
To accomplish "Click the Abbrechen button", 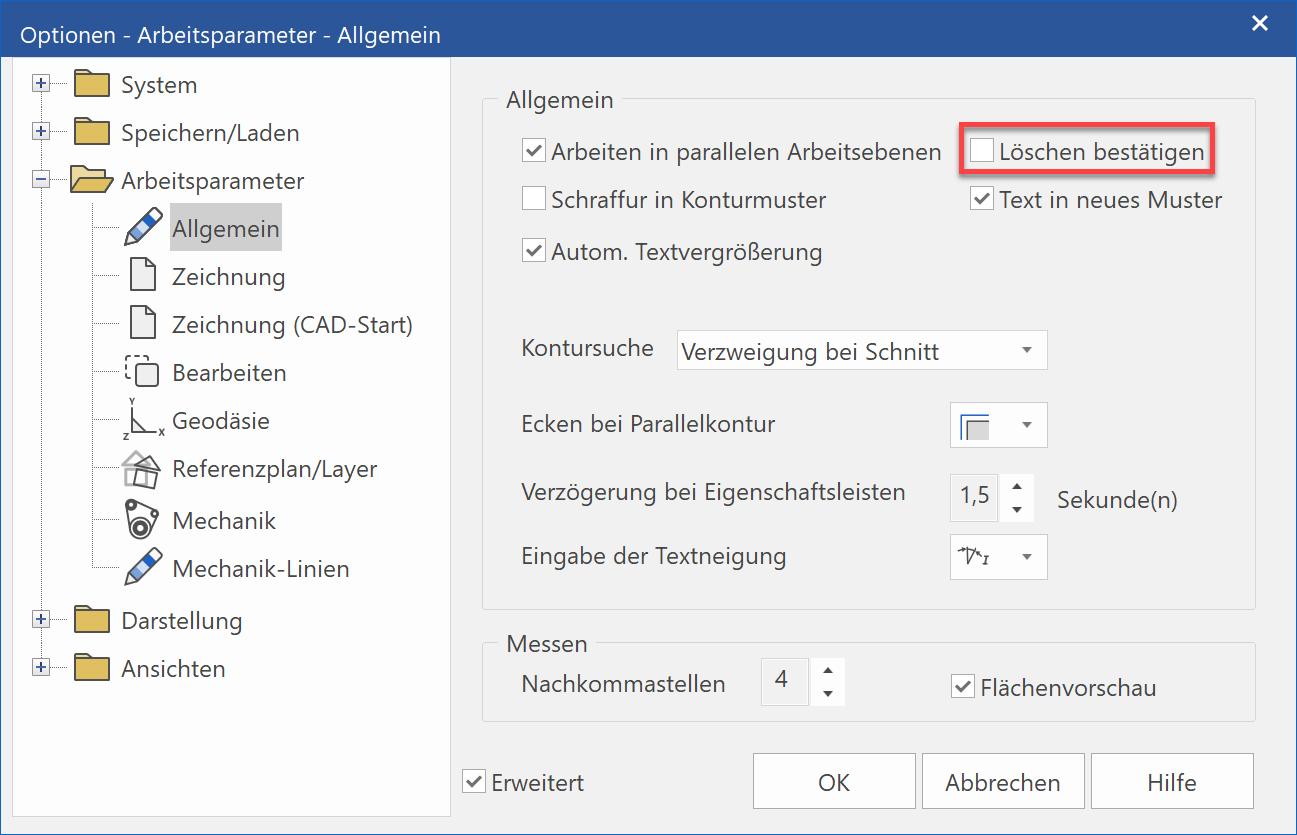I will coord(1002,782).
